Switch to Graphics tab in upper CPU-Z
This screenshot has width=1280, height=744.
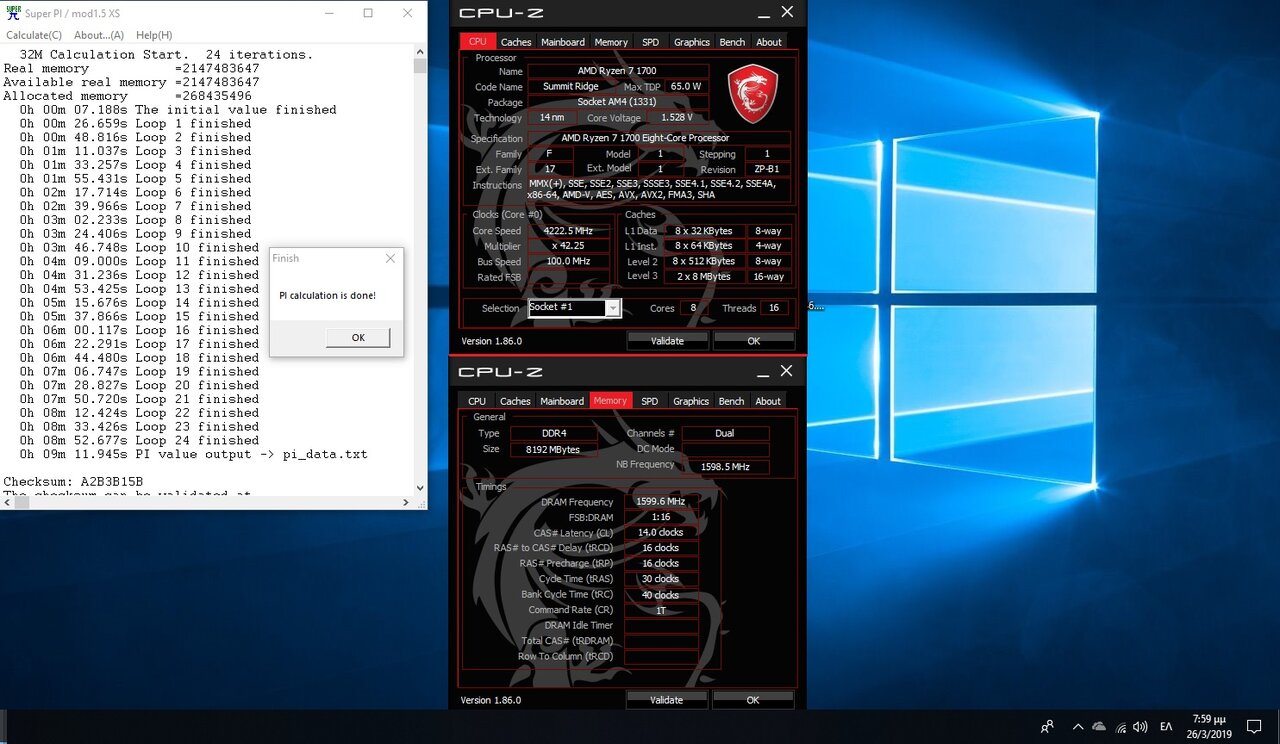pos(692,42)
